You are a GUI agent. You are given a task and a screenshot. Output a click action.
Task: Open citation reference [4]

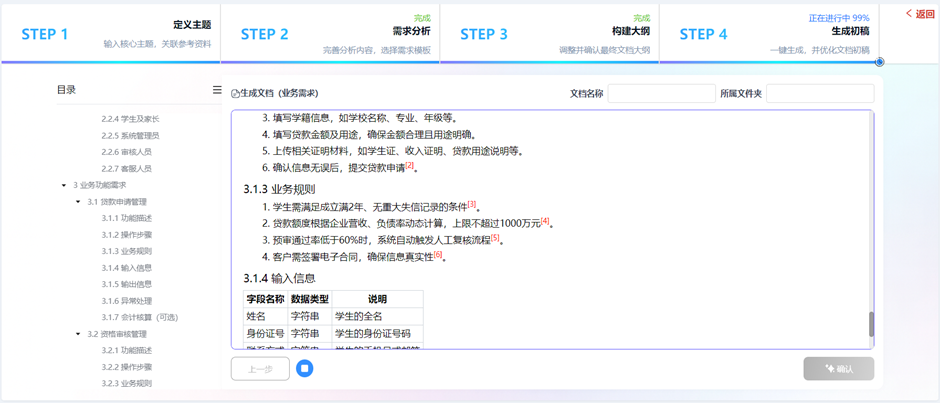pos(545,221)
